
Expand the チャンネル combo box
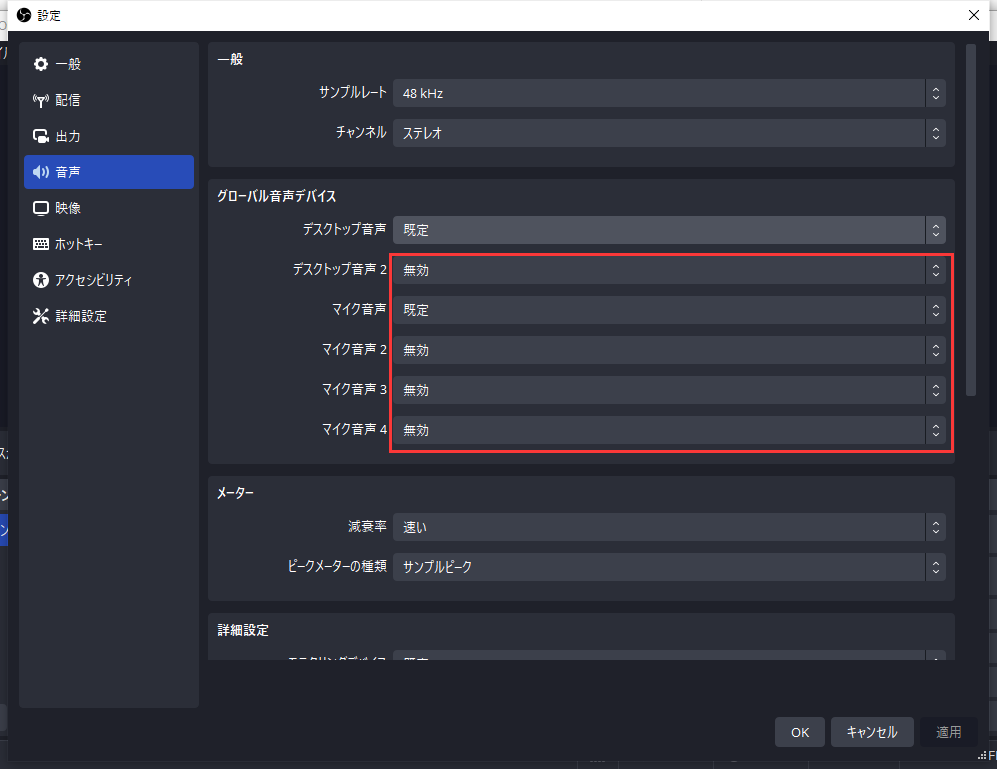(x=668, y=132)
